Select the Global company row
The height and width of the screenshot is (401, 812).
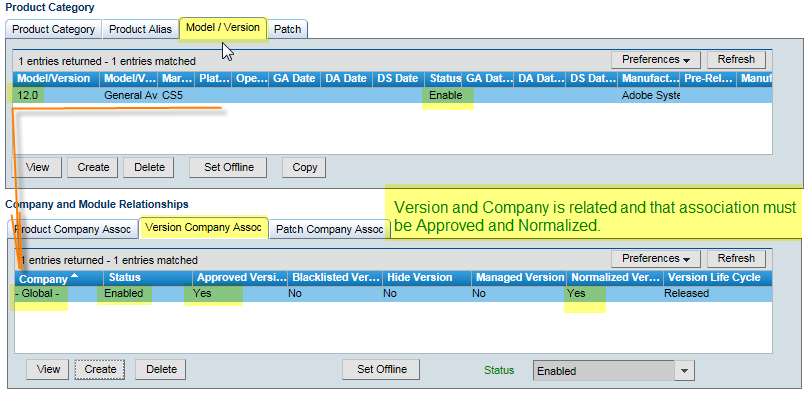tap(40, 294)
